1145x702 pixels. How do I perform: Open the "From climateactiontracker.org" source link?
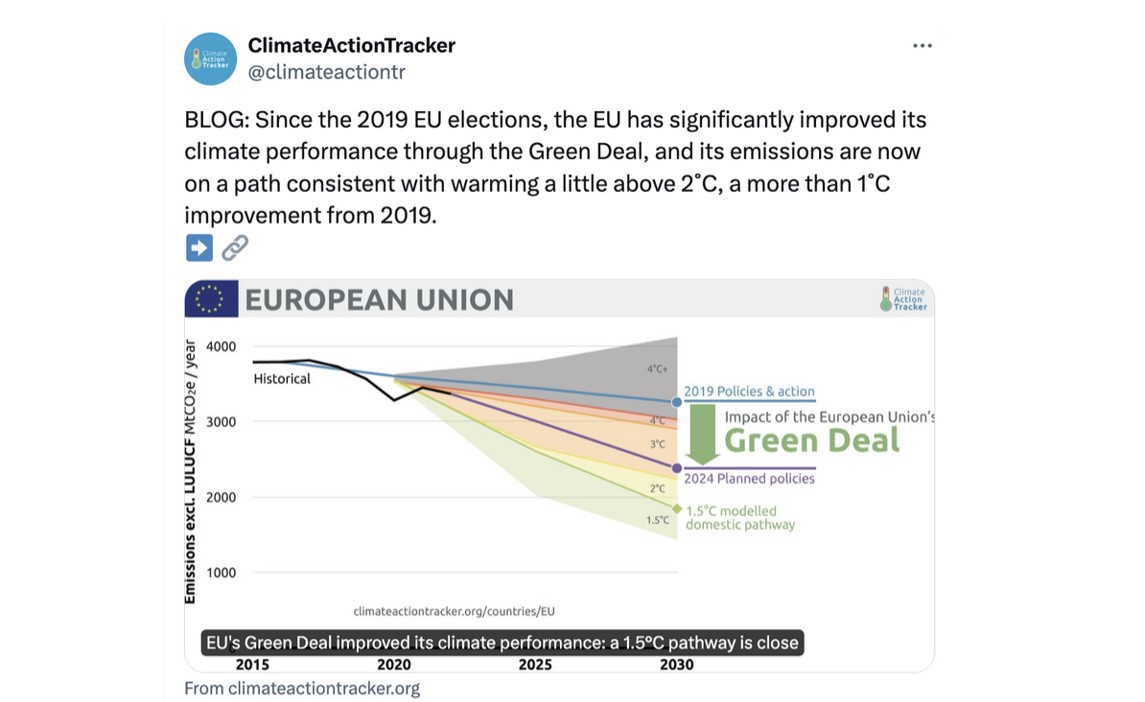(x=302, y=688)
